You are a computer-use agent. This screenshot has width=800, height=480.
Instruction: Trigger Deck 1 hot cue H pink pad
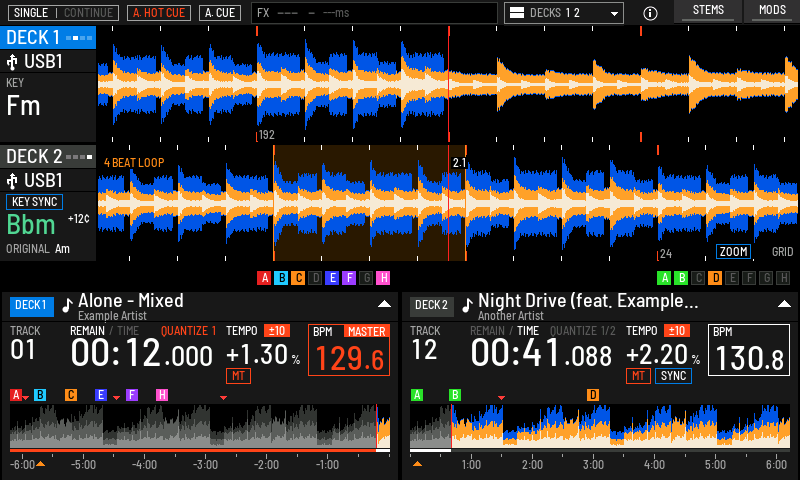[383, 278]
